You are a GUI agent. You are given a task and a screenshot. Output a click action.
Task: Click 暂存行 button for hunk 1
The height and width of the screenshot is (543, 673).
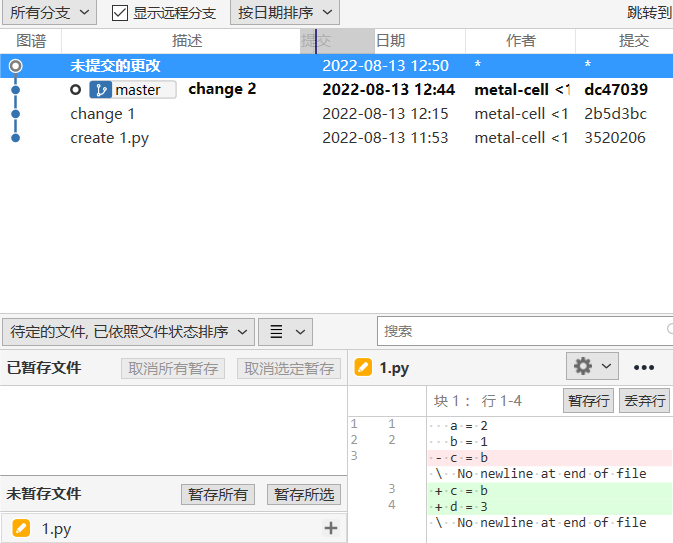(x=588, y=400)
